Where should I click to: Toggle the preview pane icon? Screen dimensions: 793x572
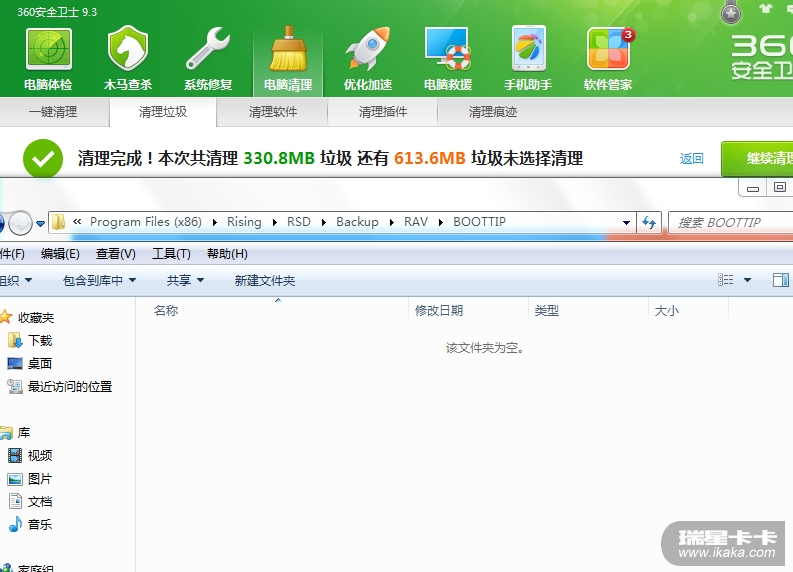click(x=781, y=280)
